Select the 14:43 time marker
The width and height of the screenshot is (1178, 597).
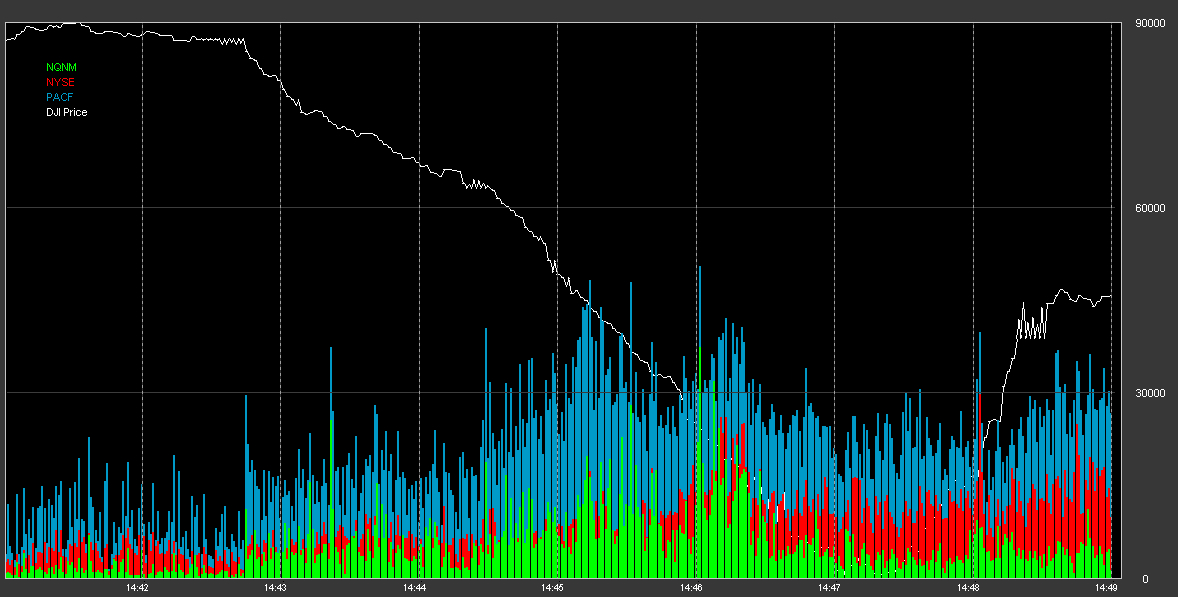click(275, 589)
